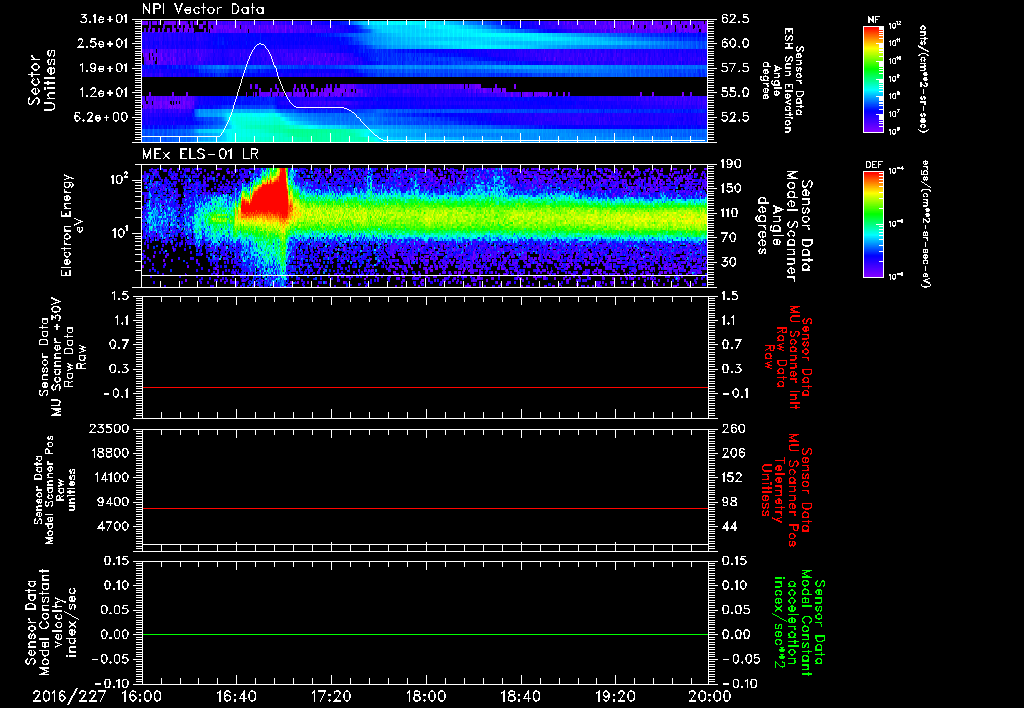Click the 'NF' label above the color bar
Viewport: 1024px width, 708px height.
point(873,20)
